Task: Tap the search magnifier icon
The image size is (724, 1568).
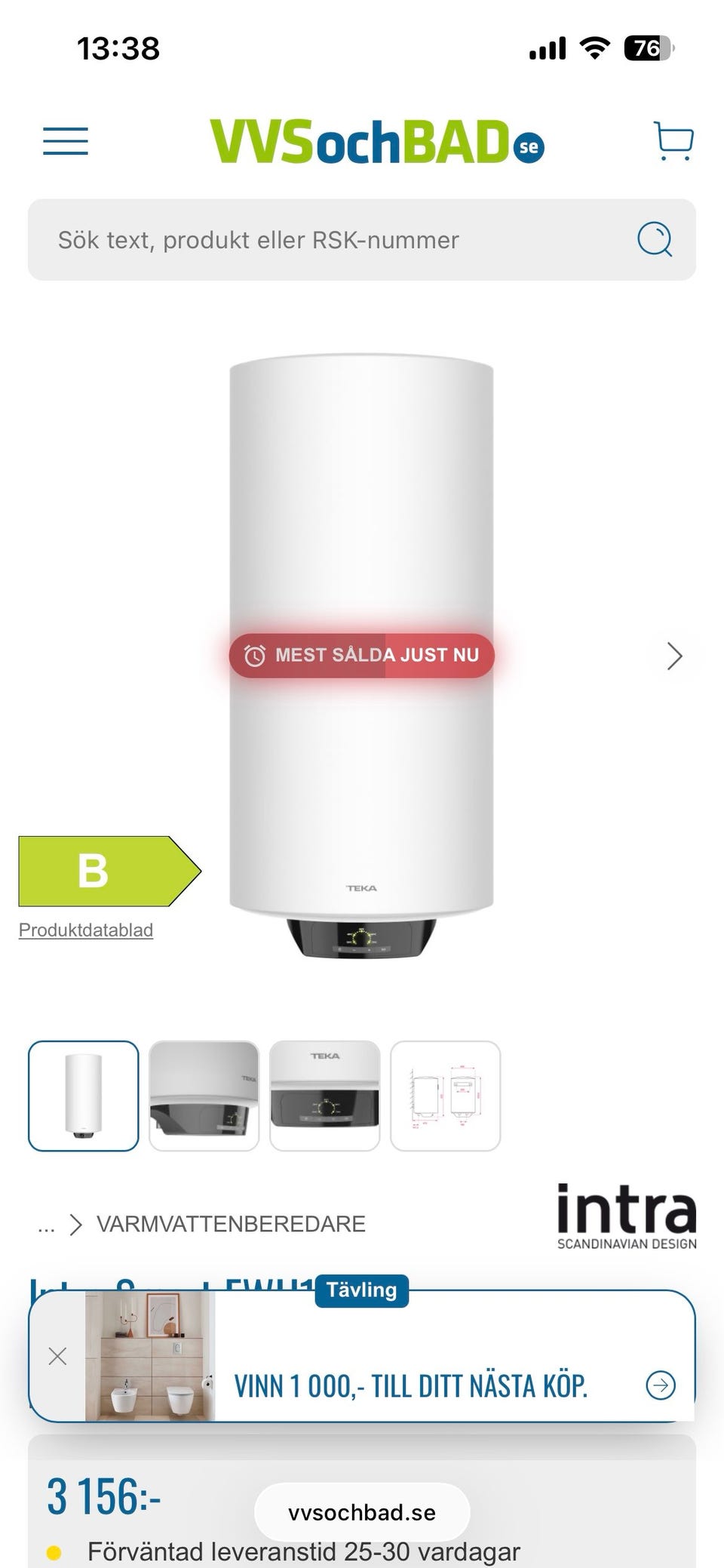Action: pyautogui.click(x=655, y=240)
